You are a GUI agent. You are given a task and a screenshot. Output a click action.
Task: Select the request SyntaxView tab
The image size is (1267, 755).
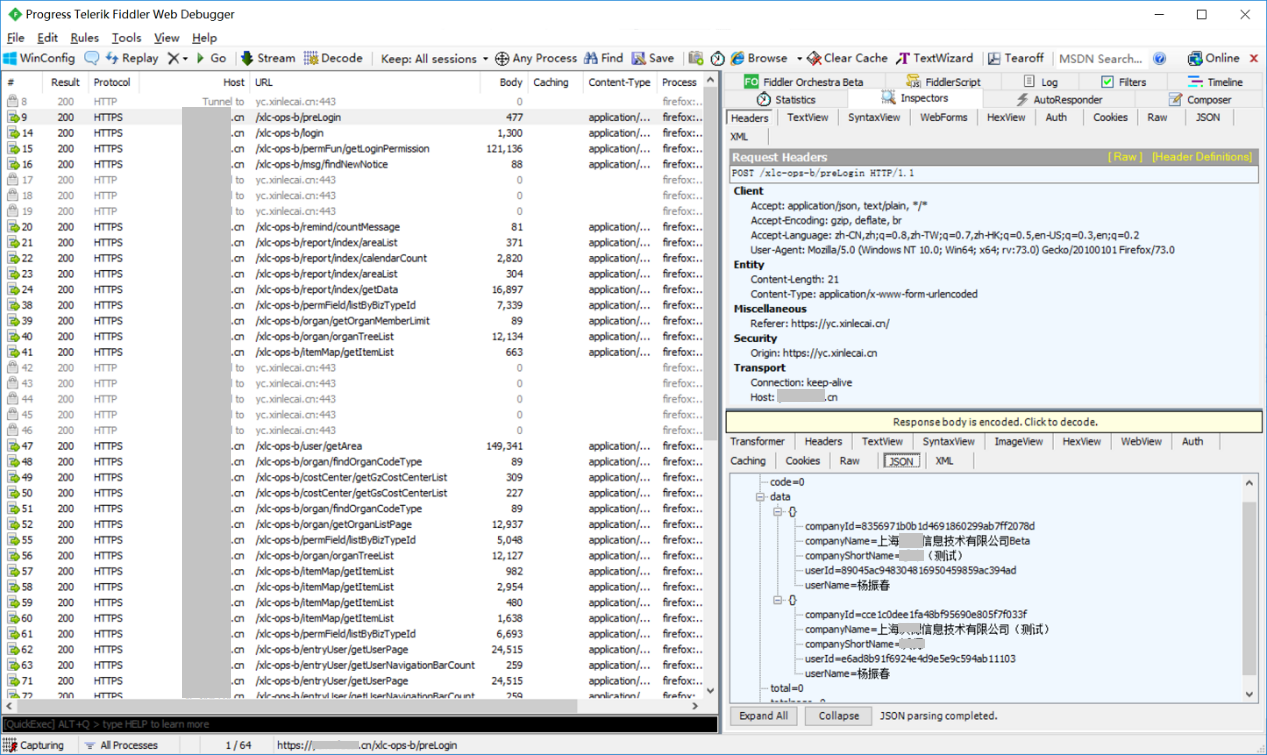[x=874, y=118]
